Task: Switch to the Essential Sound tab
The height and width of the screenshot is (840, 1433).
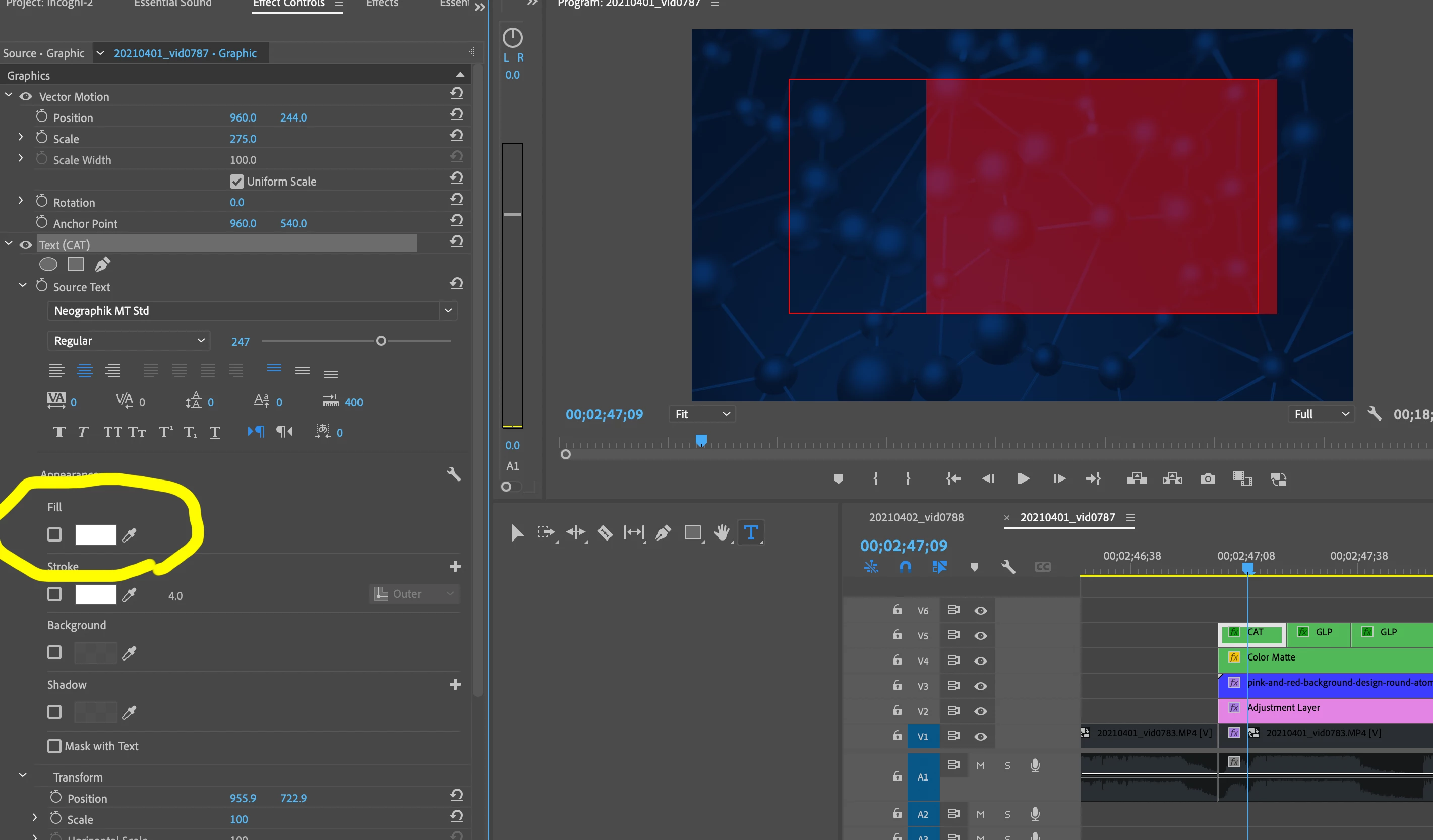Action: click(172, 4)
